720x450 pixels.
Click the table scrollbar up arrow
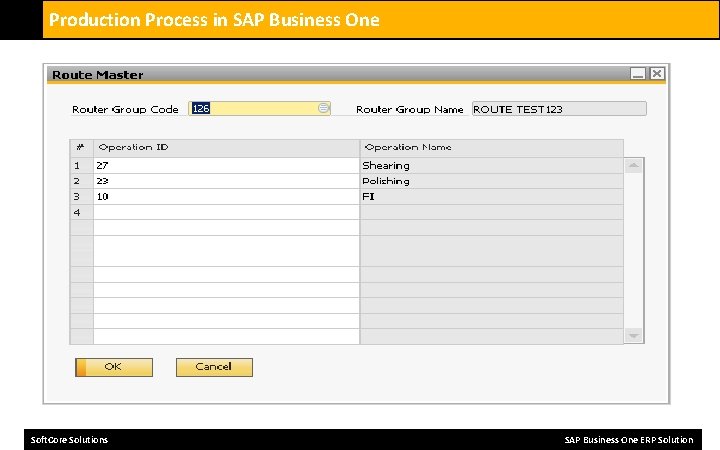point(634,165)
